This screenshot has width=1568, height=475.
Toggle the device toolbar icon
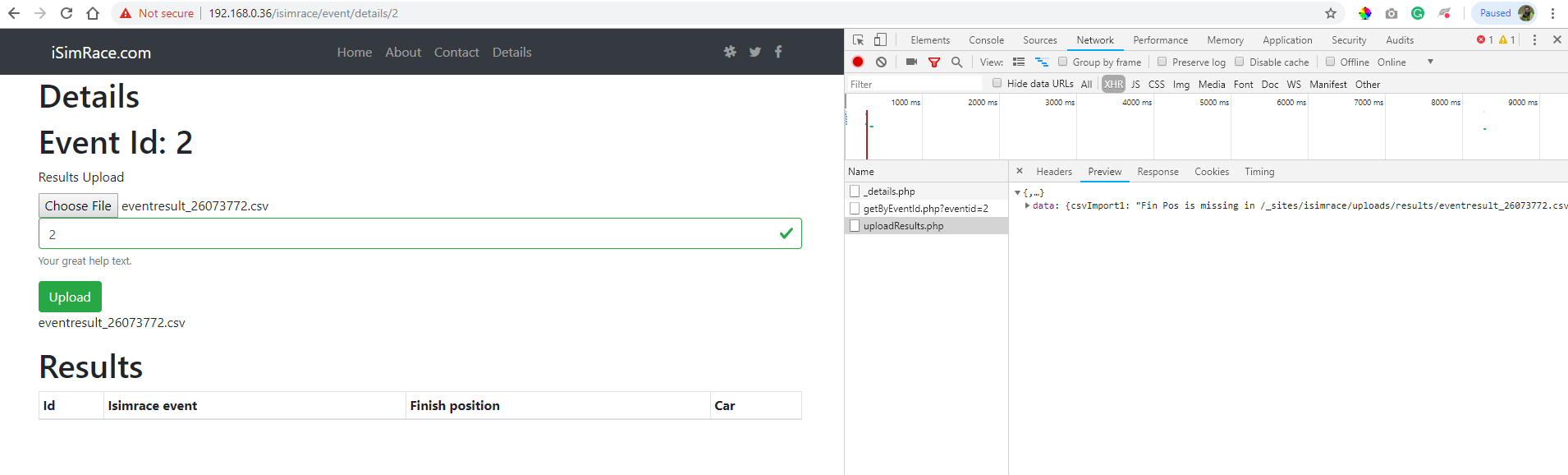pos(880,40)
